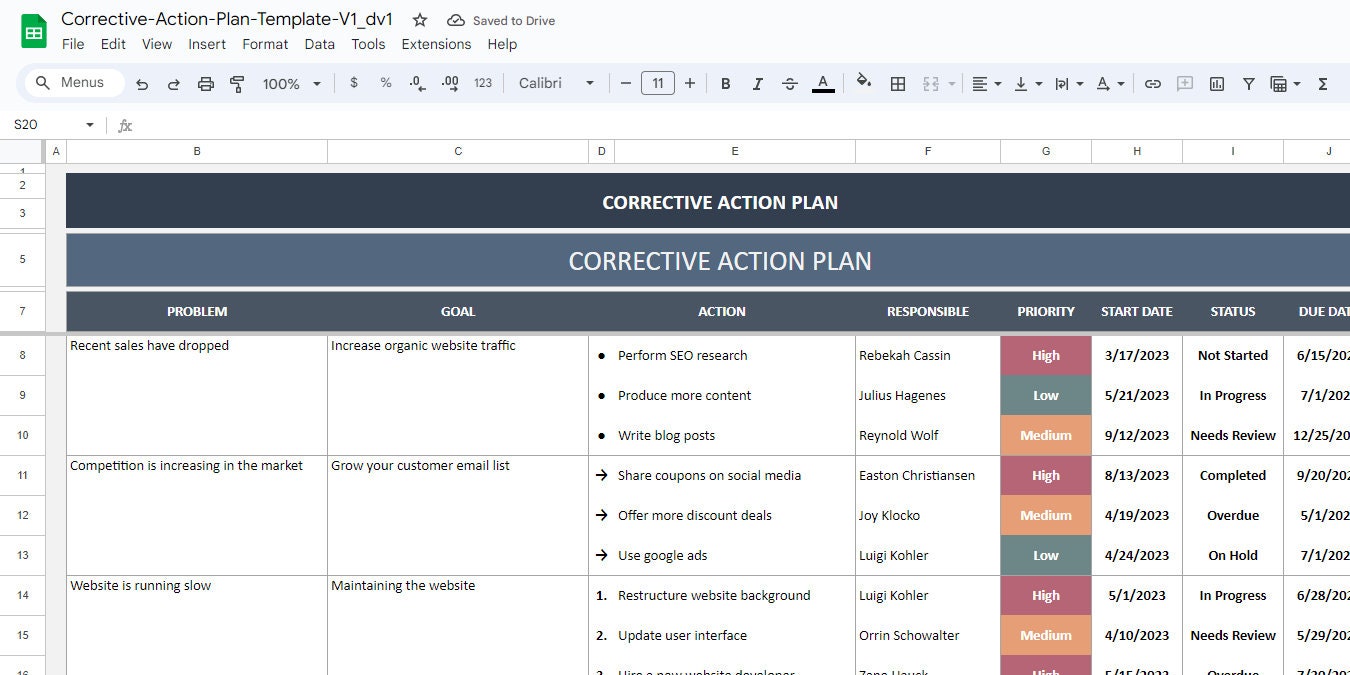
Task: Select the Insert chart icon
Action: [x=1217, y=83]
